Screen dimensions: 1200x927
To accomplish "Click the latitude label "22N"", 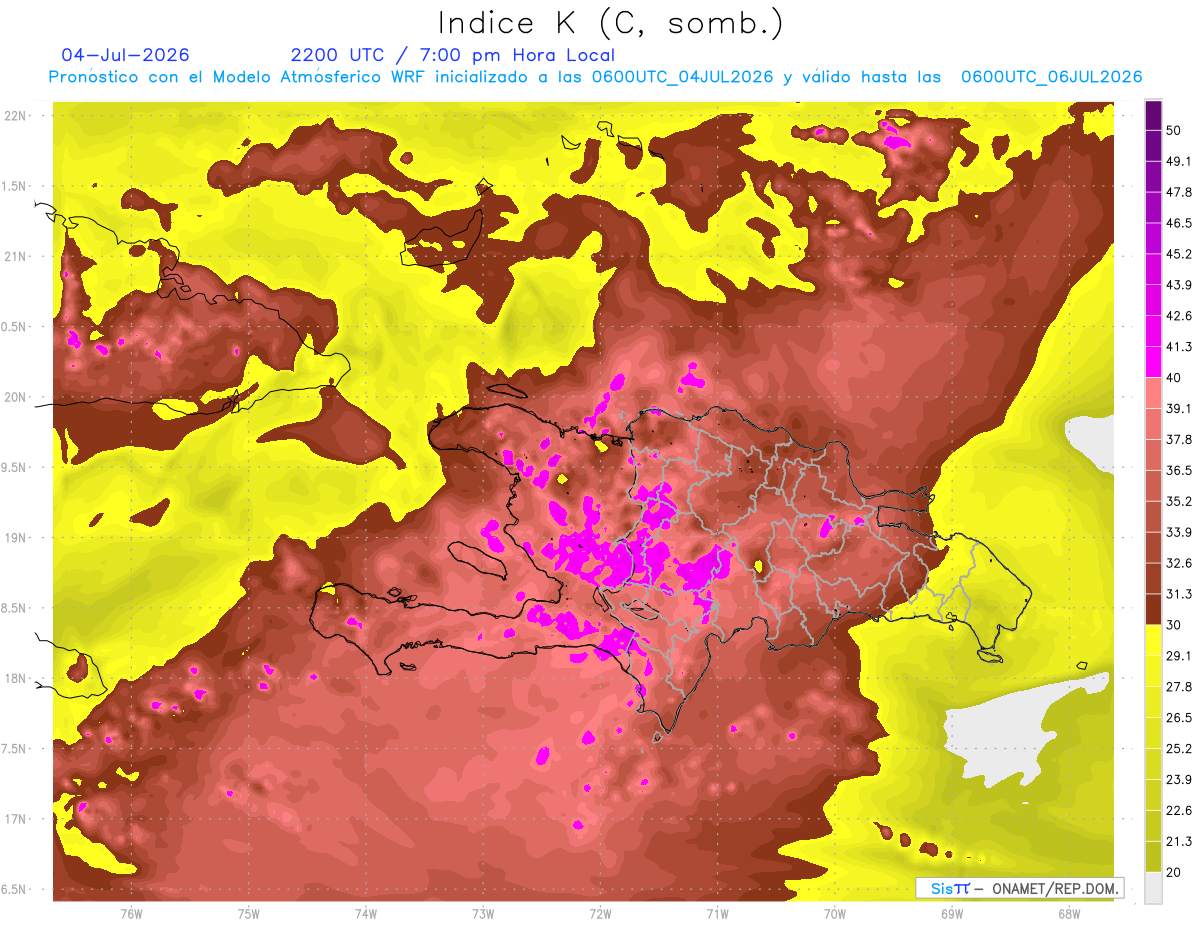I will [x=15, y=116].
